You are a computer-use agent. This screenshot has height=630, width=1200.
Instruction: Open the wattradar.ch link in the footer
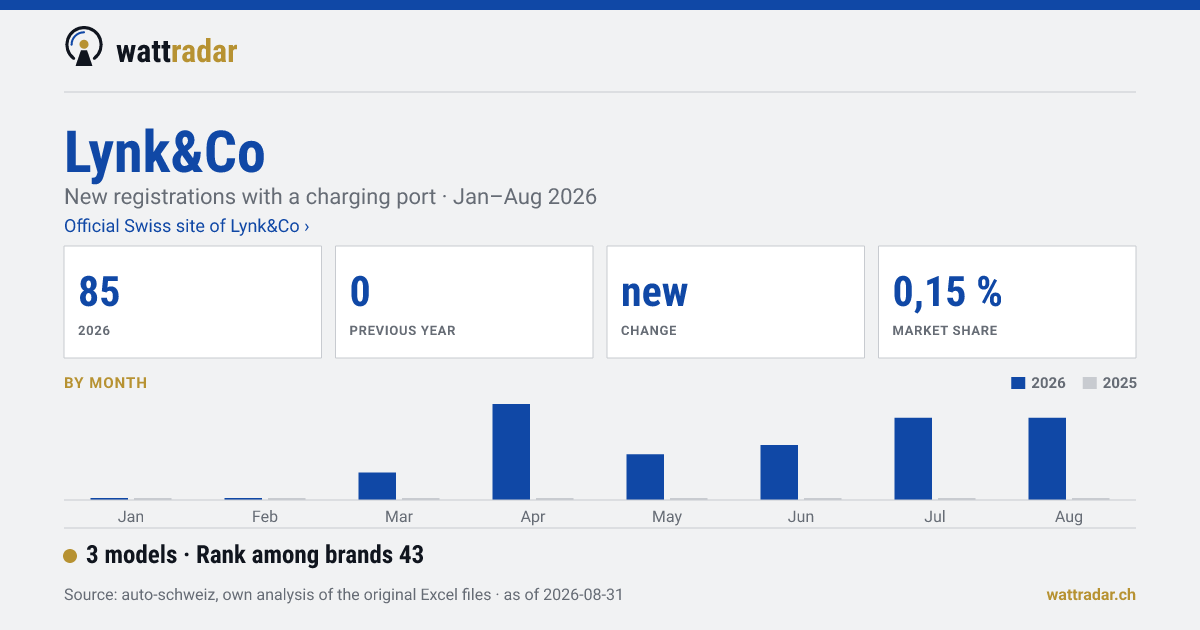click(1091, 594)
